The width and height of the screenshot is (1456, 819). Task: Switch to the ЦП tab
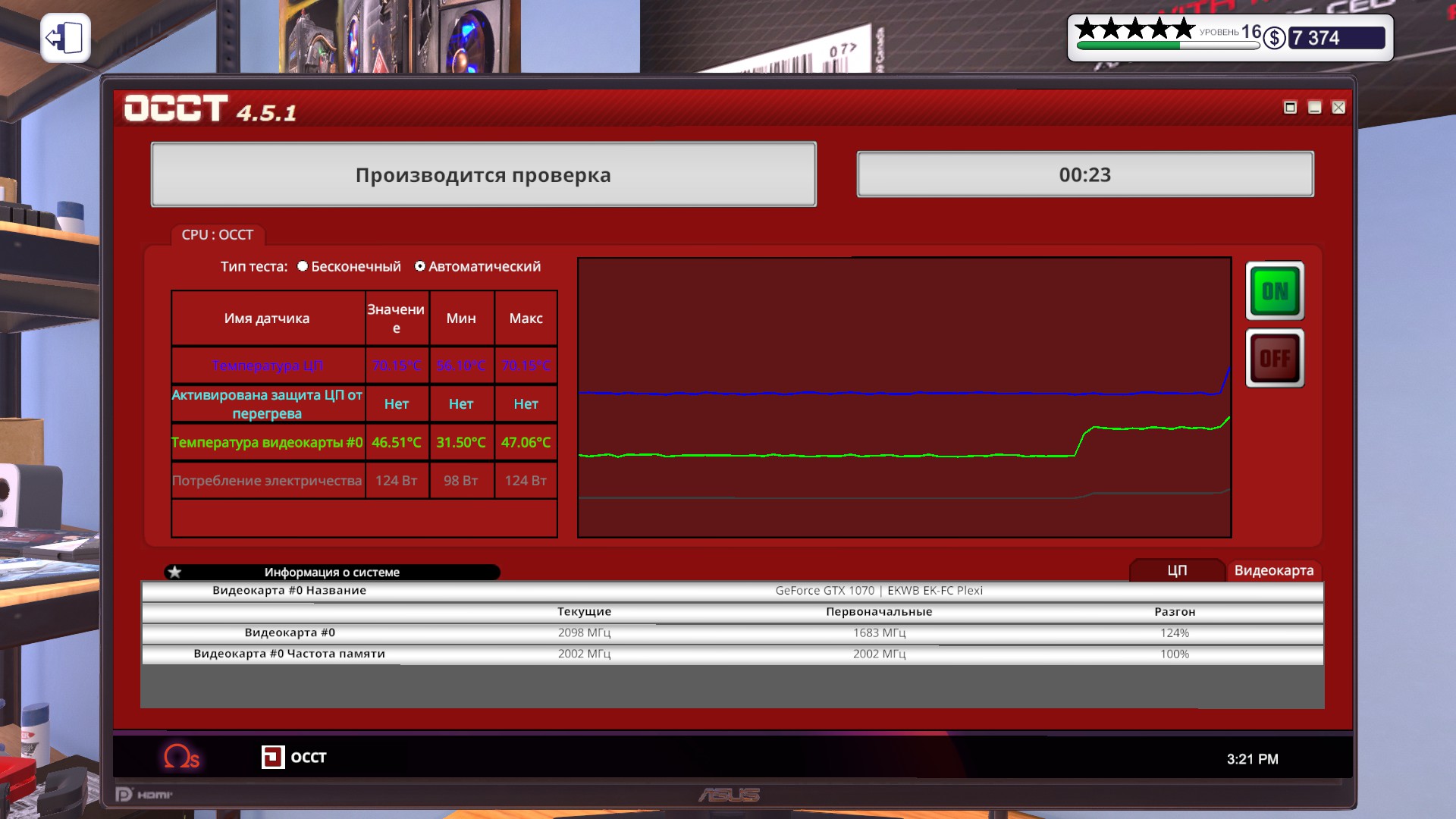[x=1176, y=570]
